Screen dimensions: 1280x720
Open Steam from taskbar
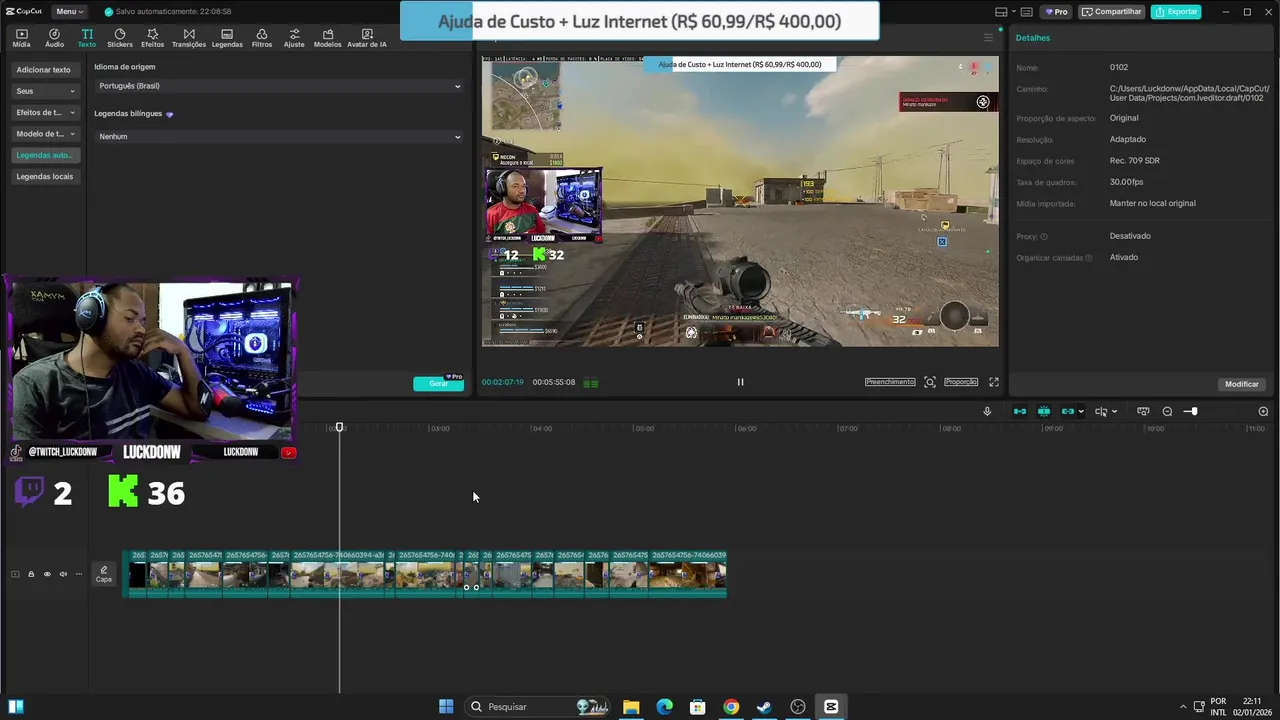click(x=764, y=707)
